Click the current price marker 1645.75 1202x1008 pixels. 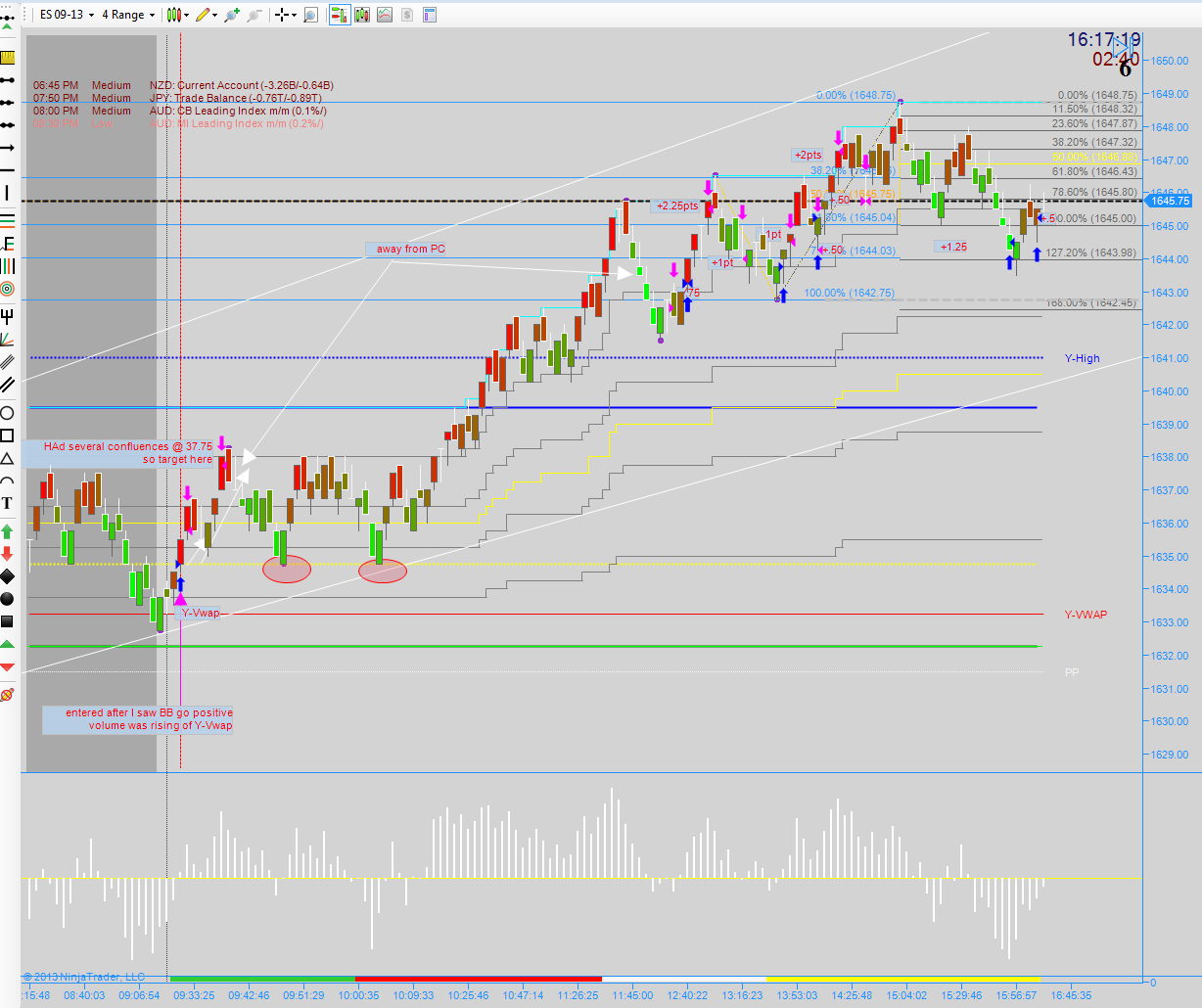(1170, 201)
